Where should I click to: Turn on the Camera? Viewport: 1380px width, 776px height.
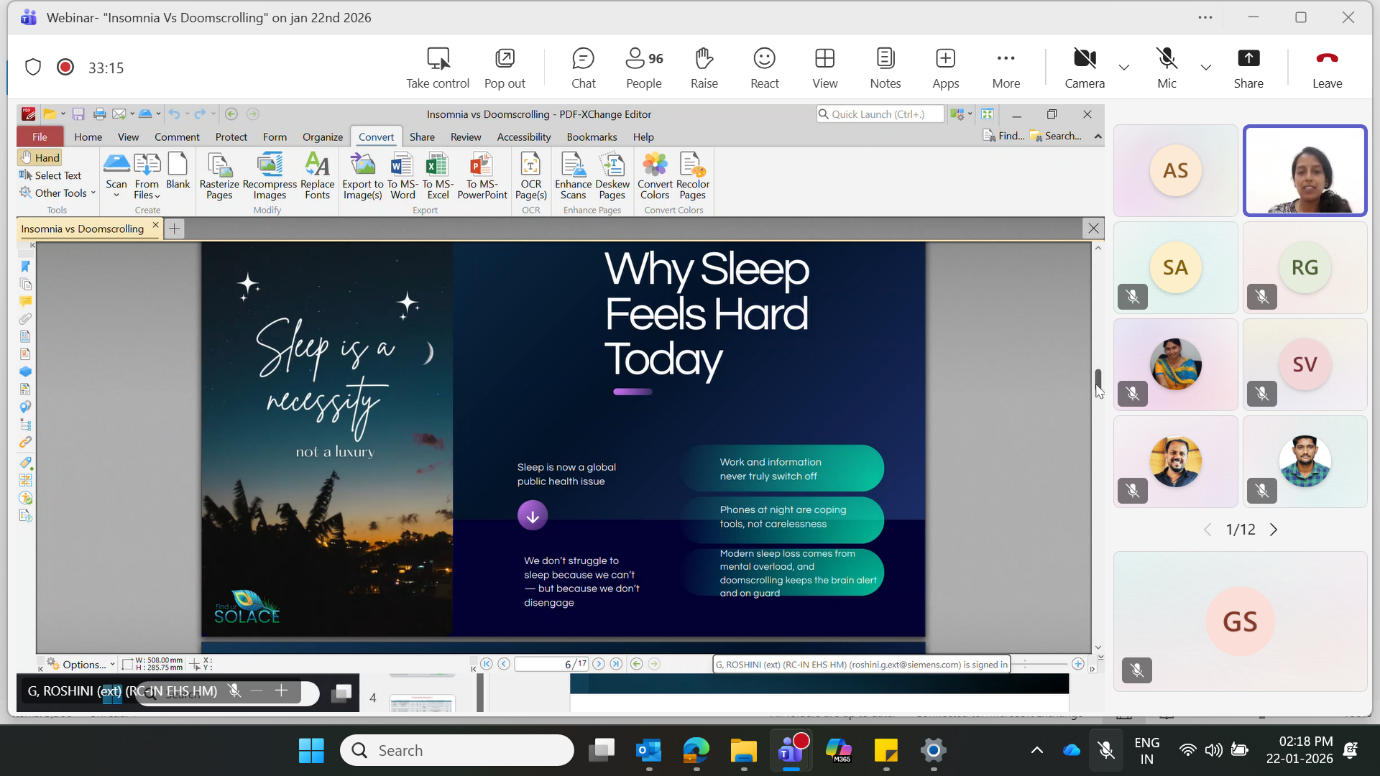click(1084, 68)
